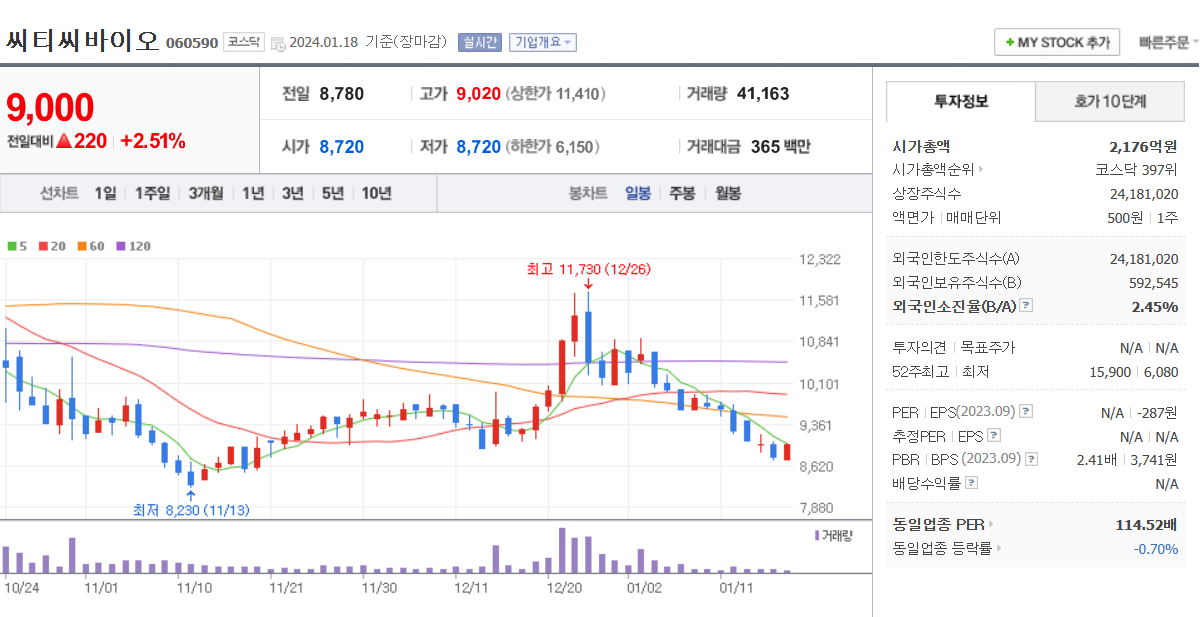Click the 코스닥 market badge
This screenshot has height=617, width=1200.
[x=243, y=42]
